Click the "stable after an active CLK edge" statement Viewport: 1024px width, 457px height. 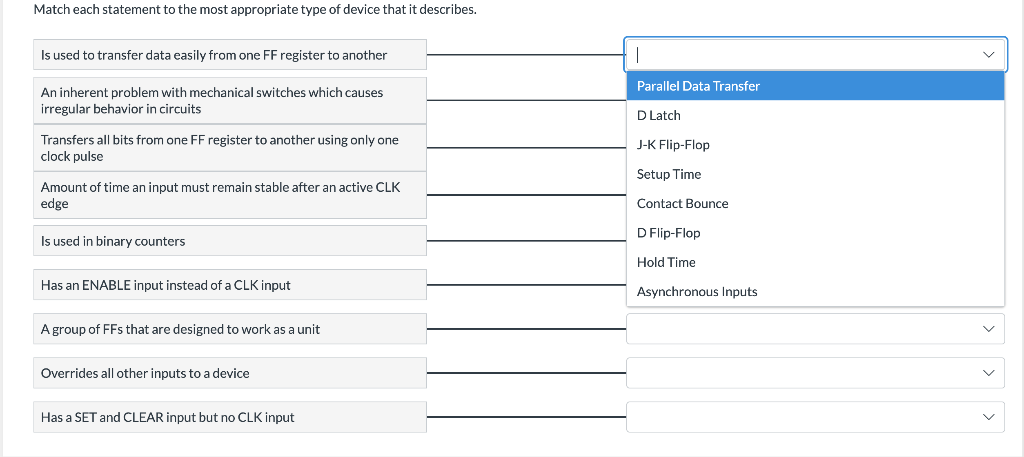click(x=230, y=195)
